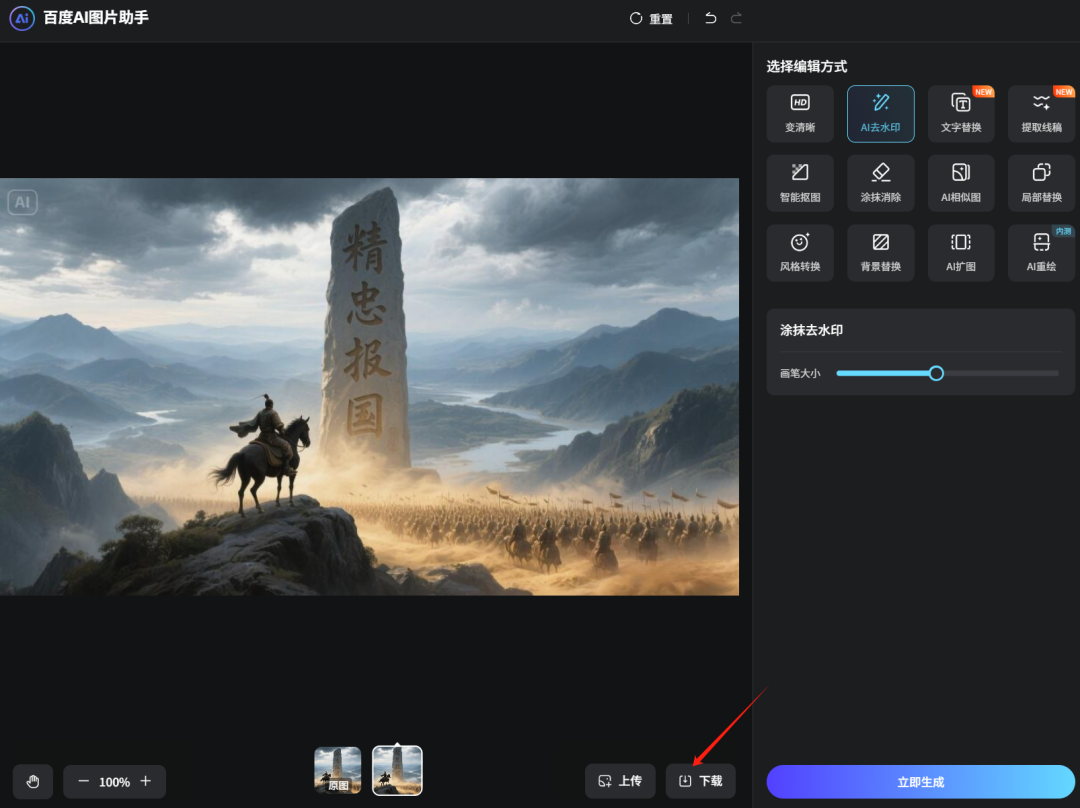The height and width of the screenshot is (808, 1080).
Task: Select the 变清晰 HD enhance tool
Action: click(x=800, y=113)
